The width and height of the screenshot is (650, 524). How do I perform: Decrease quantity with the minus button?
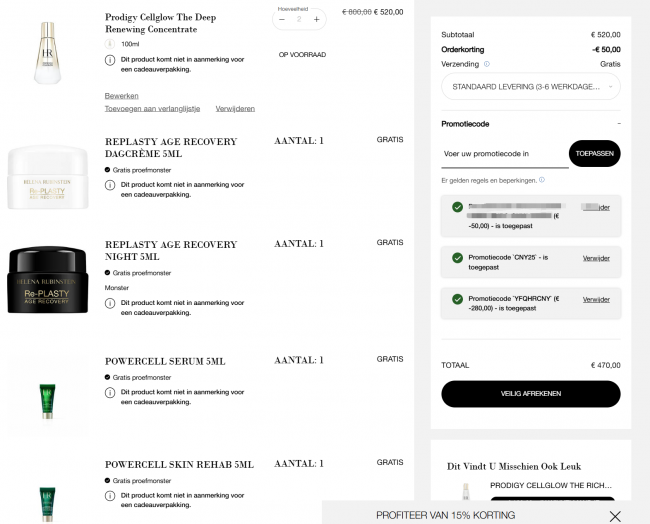point(282,19)
